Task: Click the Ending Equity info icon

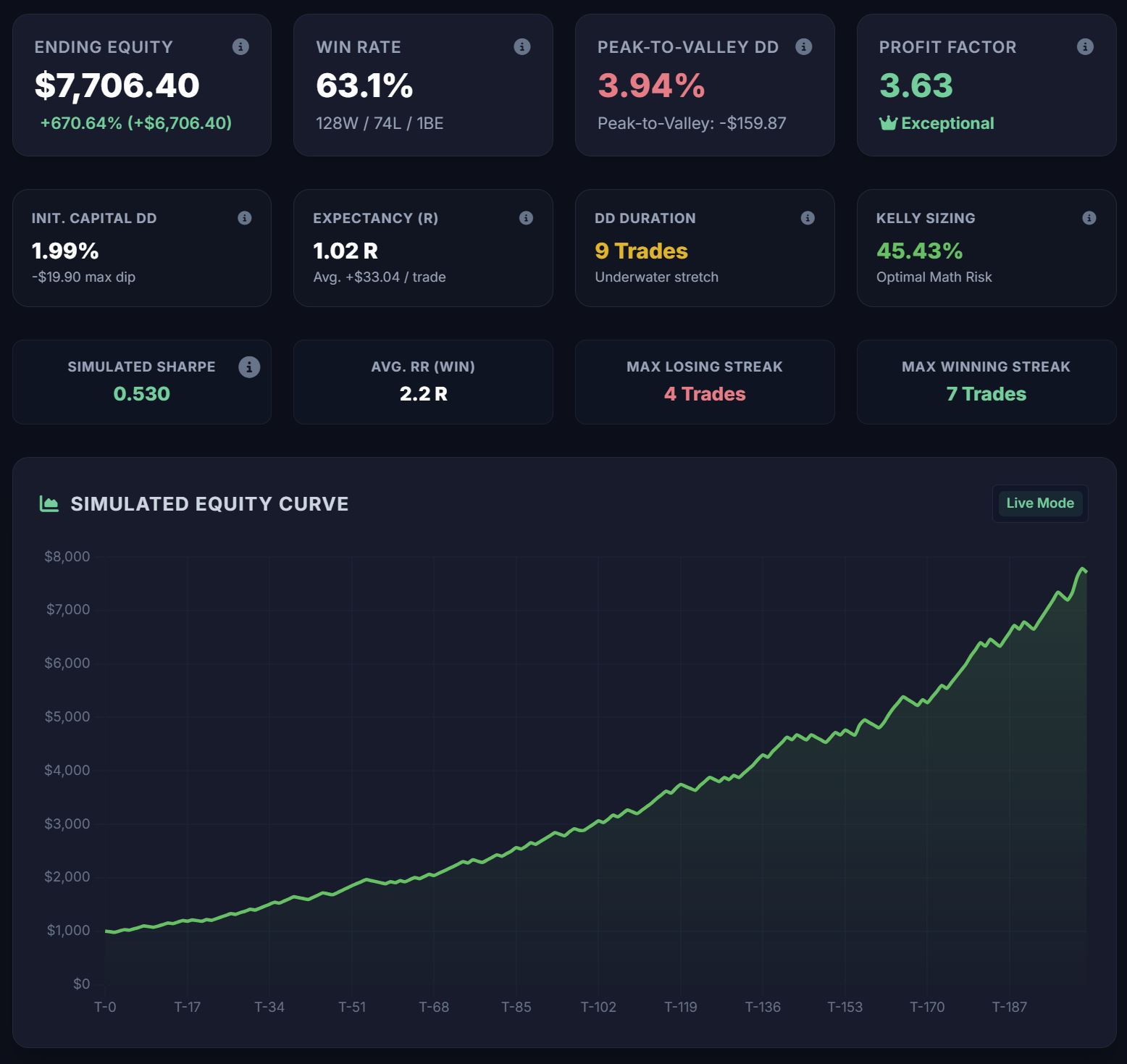Action: tap(240, 47)
